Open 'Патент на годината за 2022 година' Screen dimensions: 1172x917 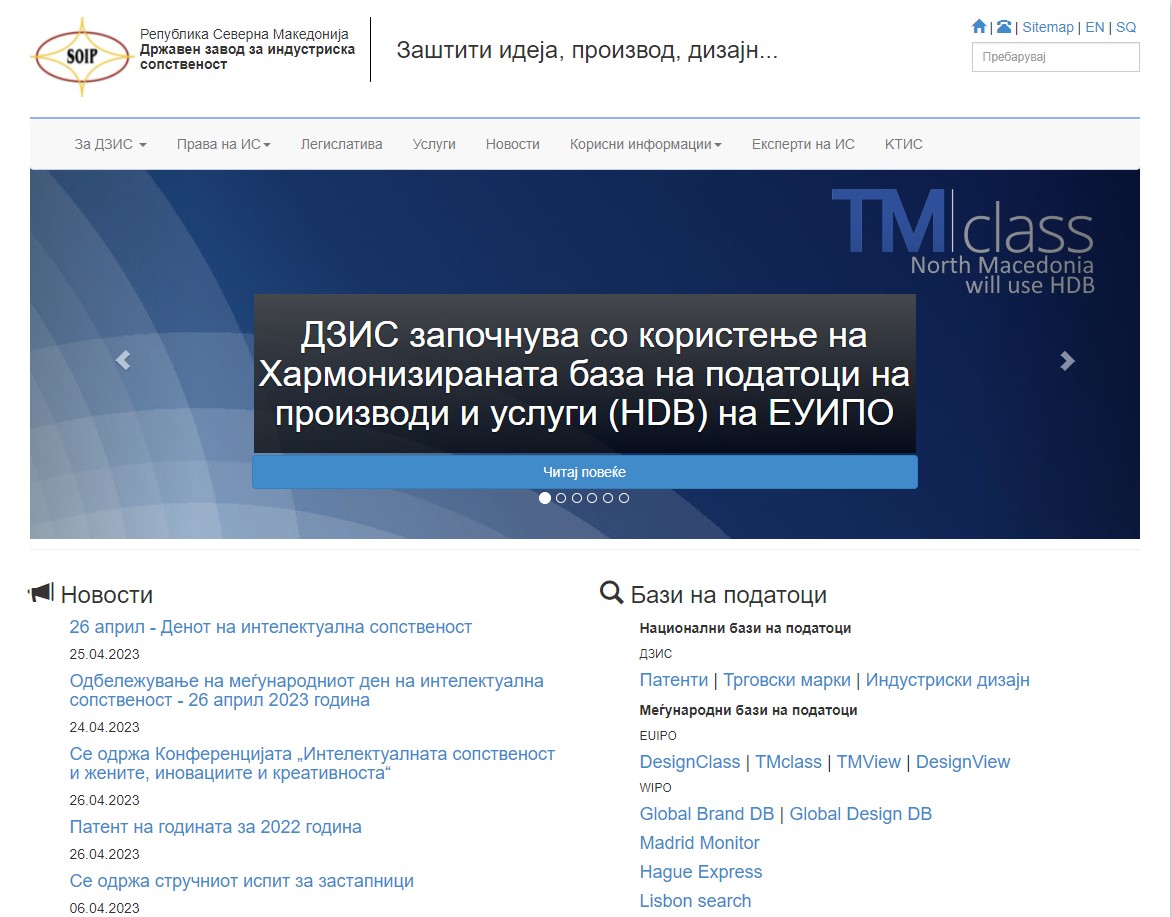click(x=215, y=827)
